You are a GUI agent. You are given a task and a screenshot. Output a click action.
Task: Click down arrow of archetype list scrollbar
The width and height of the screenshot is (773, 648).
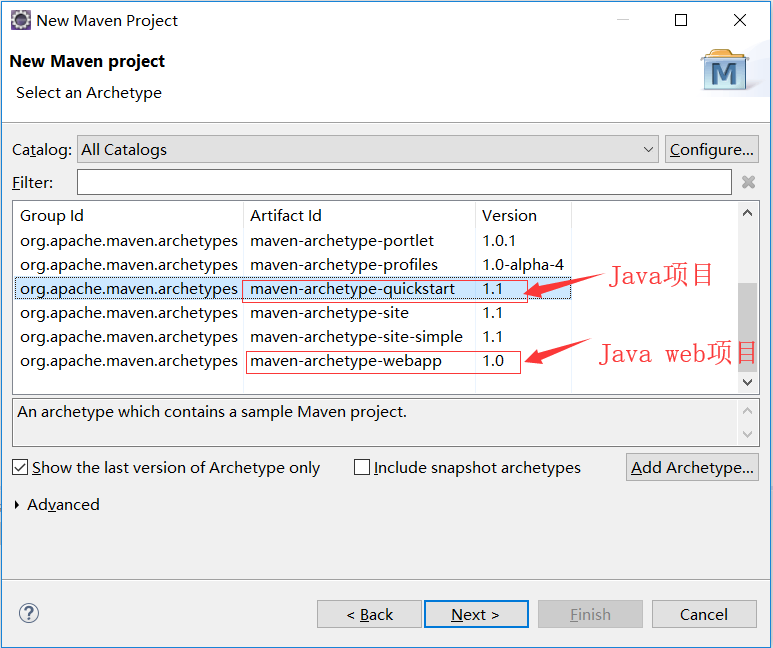coord(747,382)
